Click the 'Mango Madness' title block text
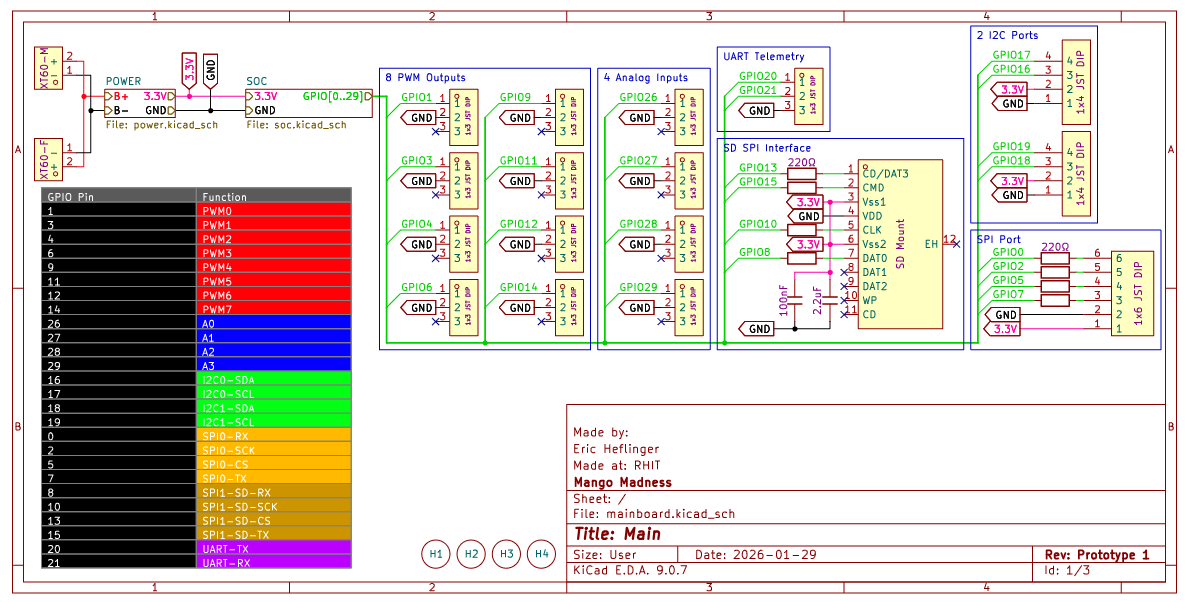The image size is (1186, 602). [x=622, y=482]
